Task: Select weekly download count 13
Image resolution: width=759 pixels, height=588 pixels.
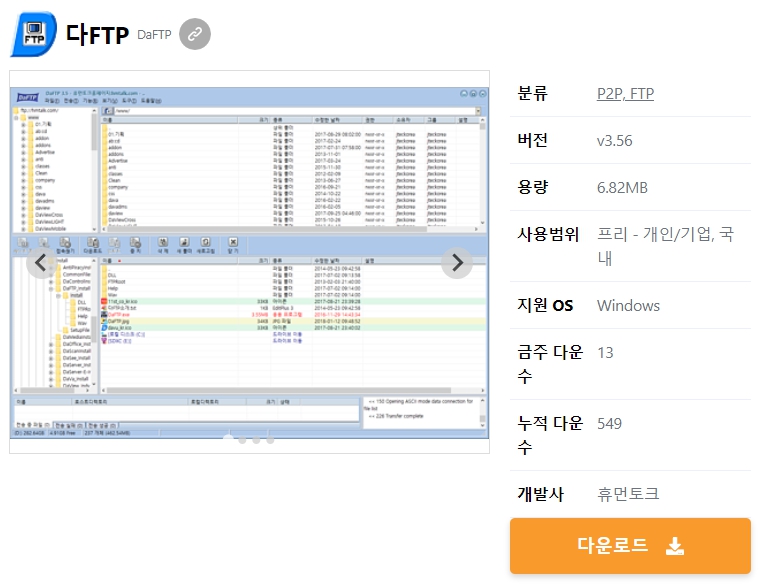Action: 605,353
